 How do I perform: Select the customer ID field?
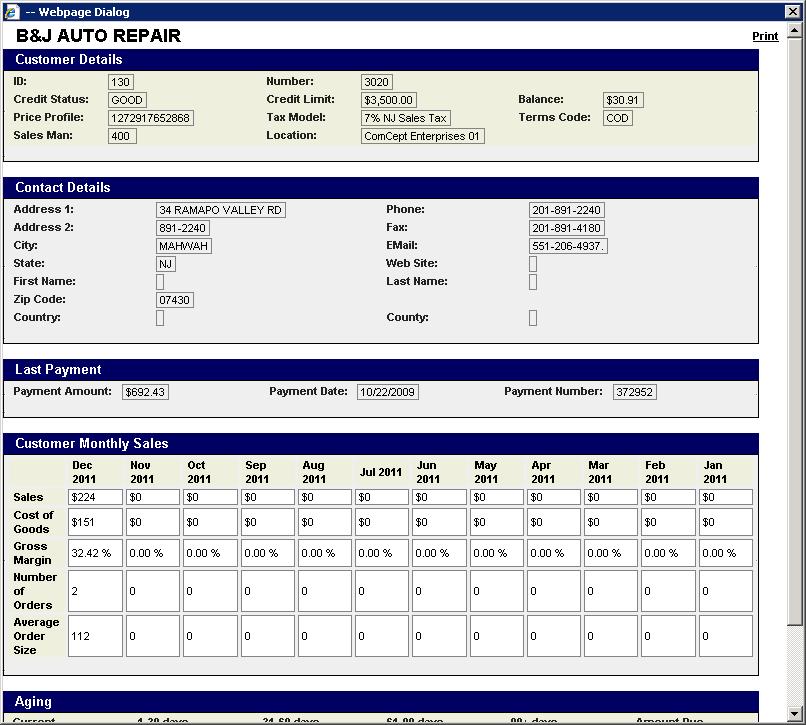pyautogui.click(x=120, y=82)
